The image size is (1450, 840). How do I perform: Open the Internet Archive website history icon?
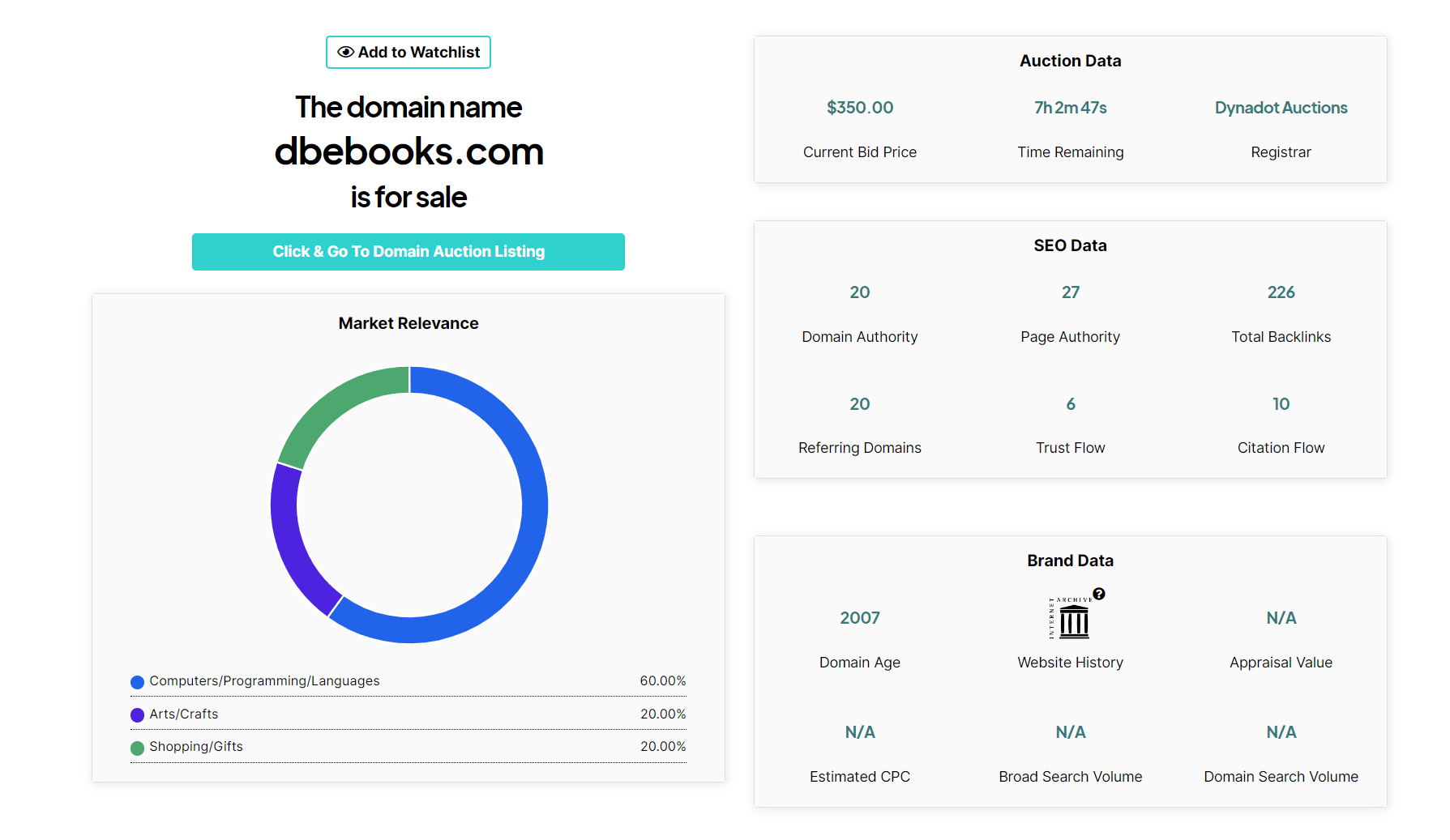tap(1070, 618)
